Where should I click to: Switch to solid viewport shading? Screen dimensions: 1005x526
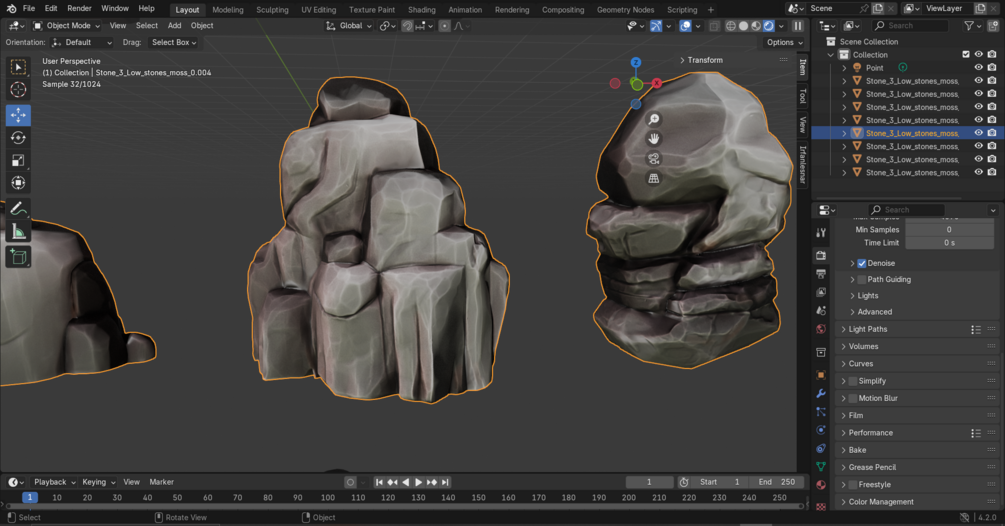coord(743,26)
